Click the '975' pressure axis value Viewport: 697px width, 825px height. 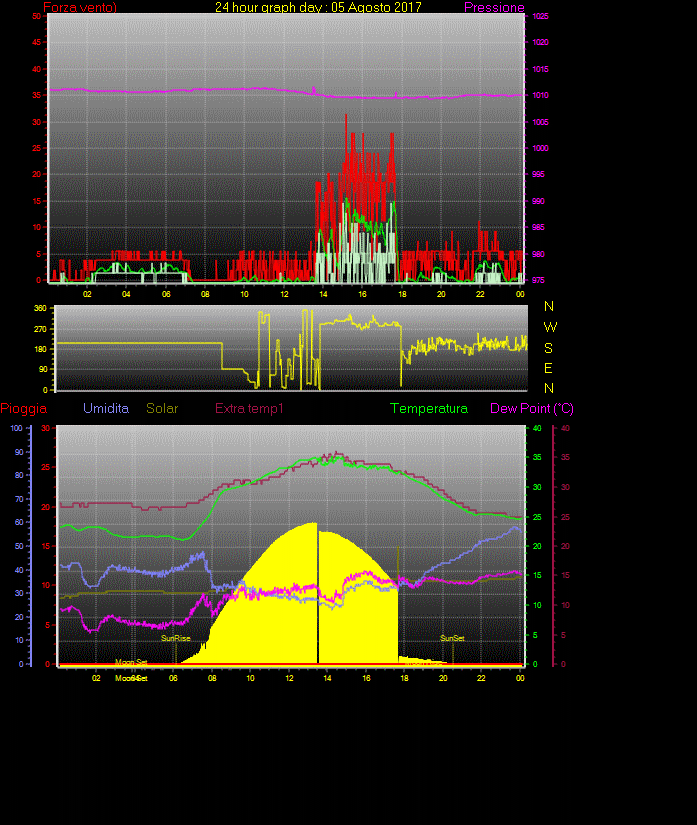538,280
